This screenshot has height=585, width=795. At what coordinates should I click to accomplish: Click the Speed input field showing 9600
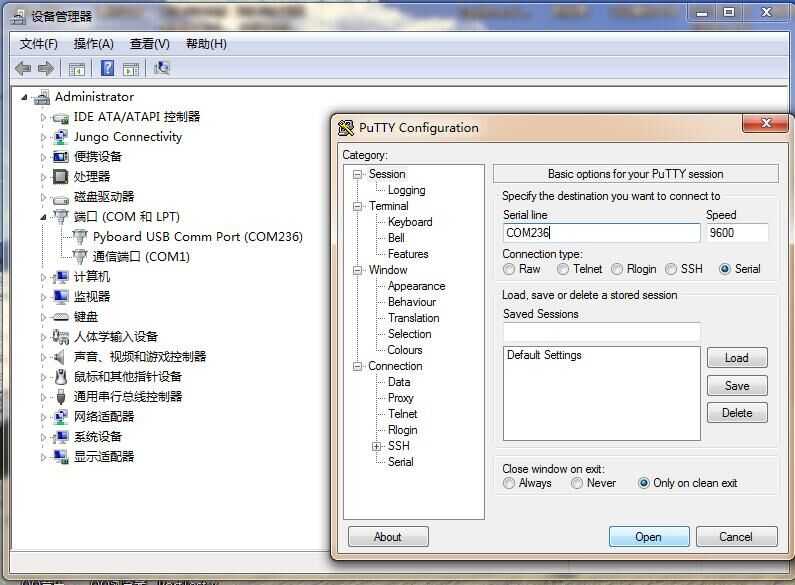737,233
